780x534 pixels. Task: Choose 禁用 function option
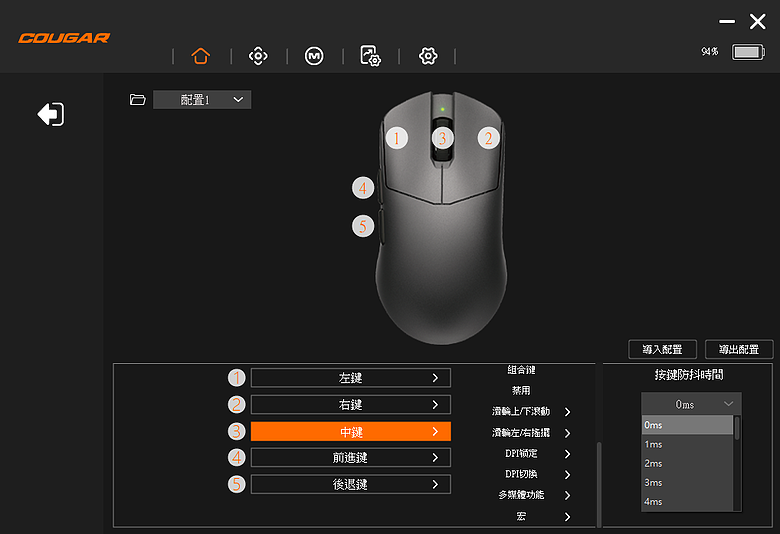[521, 391]
